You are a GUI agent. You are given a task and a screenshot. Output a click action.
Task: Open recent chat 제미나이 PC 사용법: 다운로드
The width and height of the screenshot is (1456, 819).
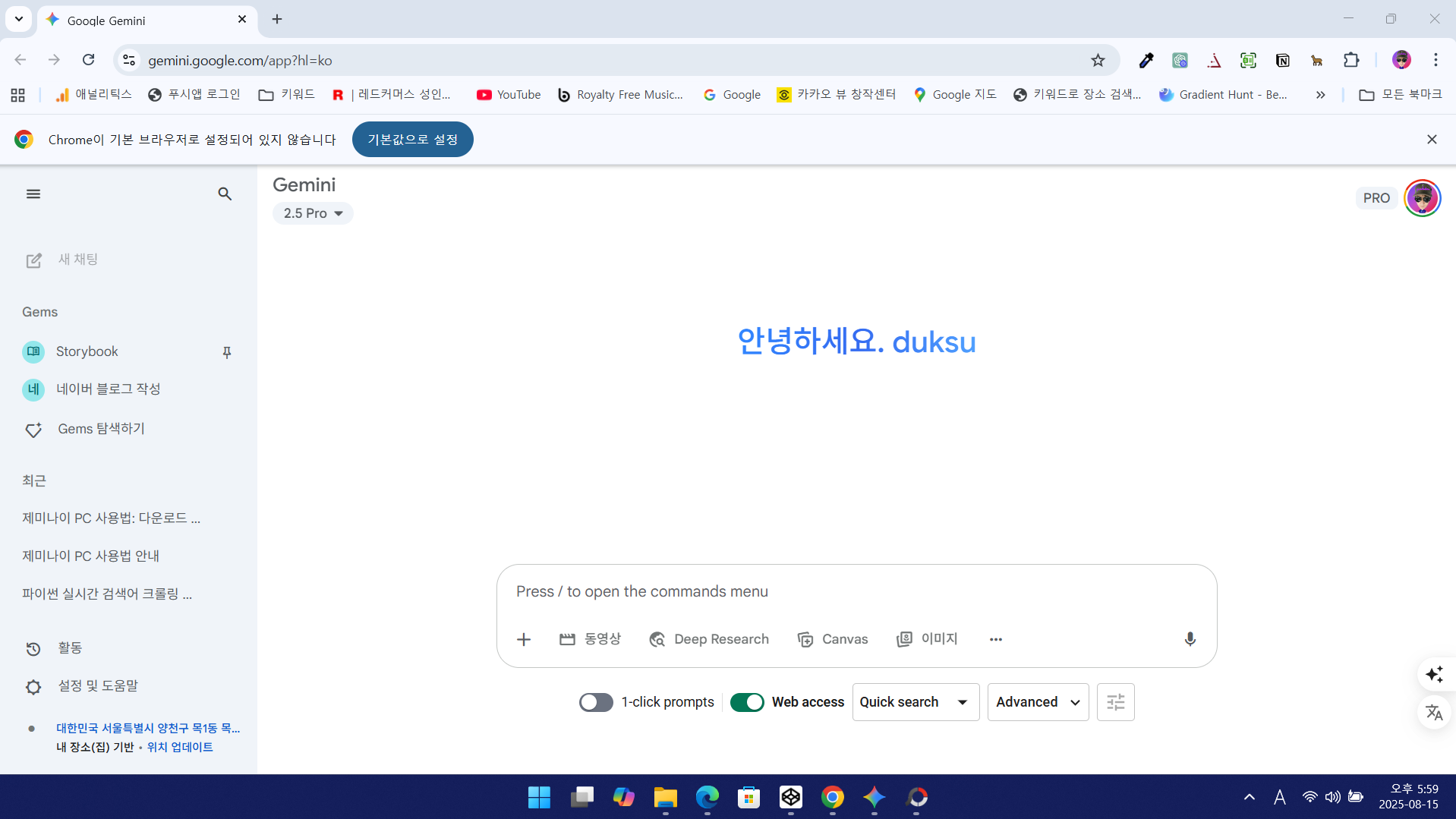tap(112, 518)
